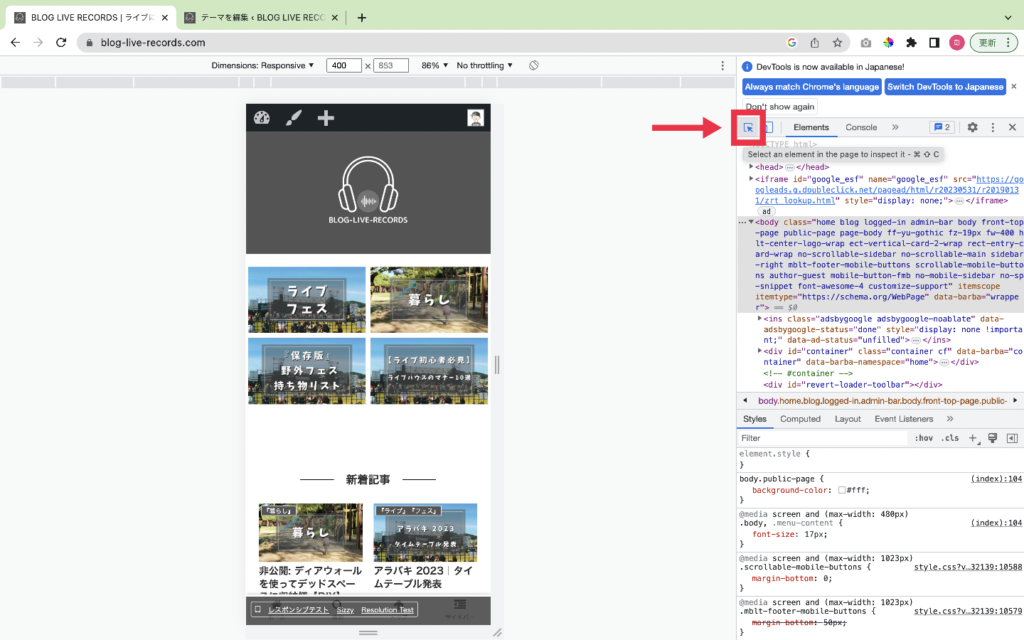1024x640 pixels.
Task: Open a new Chrome tab
Action: coord(362,18)
